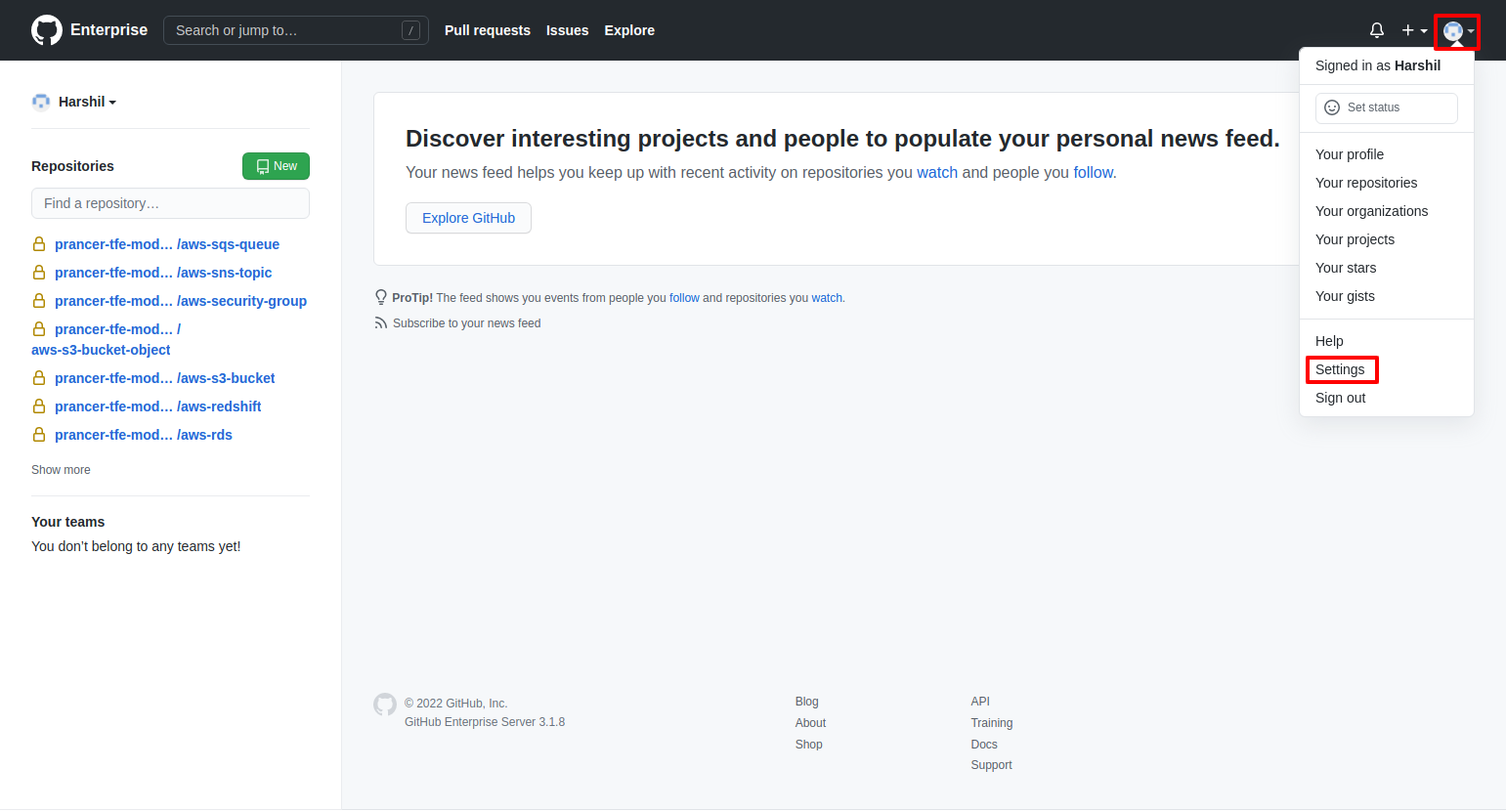
Task: Open the Blog footer link
Action: (807, 702)
